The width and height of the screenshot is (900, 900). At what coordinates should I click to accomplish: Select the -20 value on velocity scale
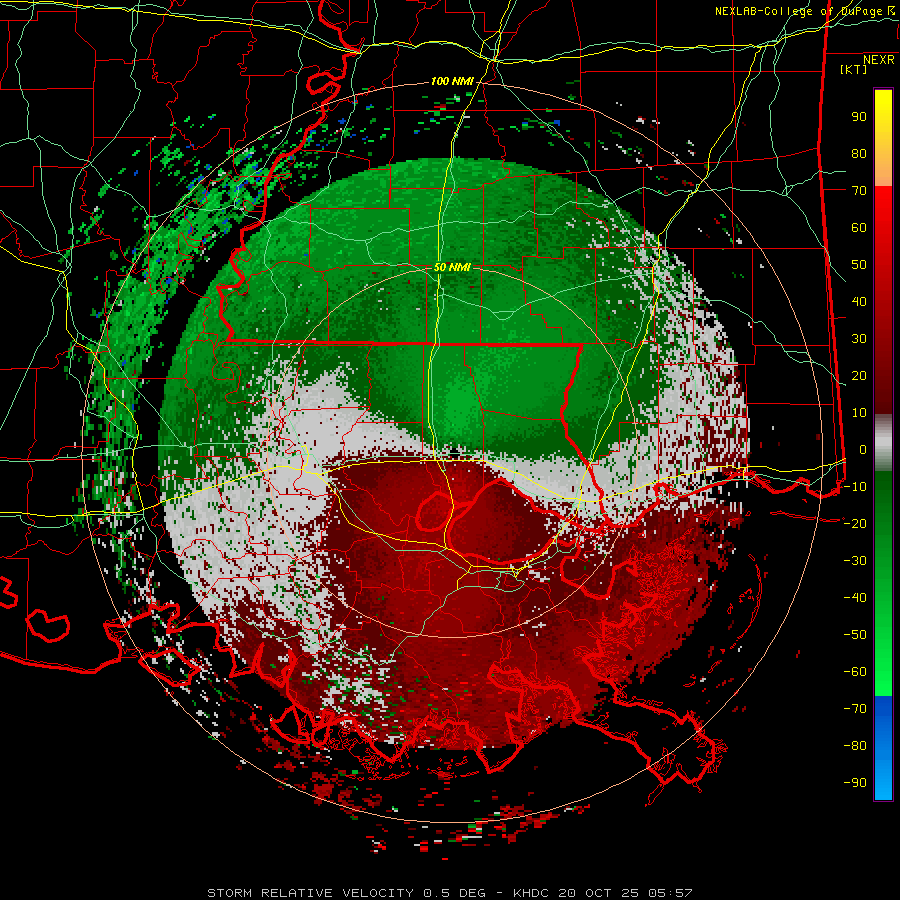855,524
